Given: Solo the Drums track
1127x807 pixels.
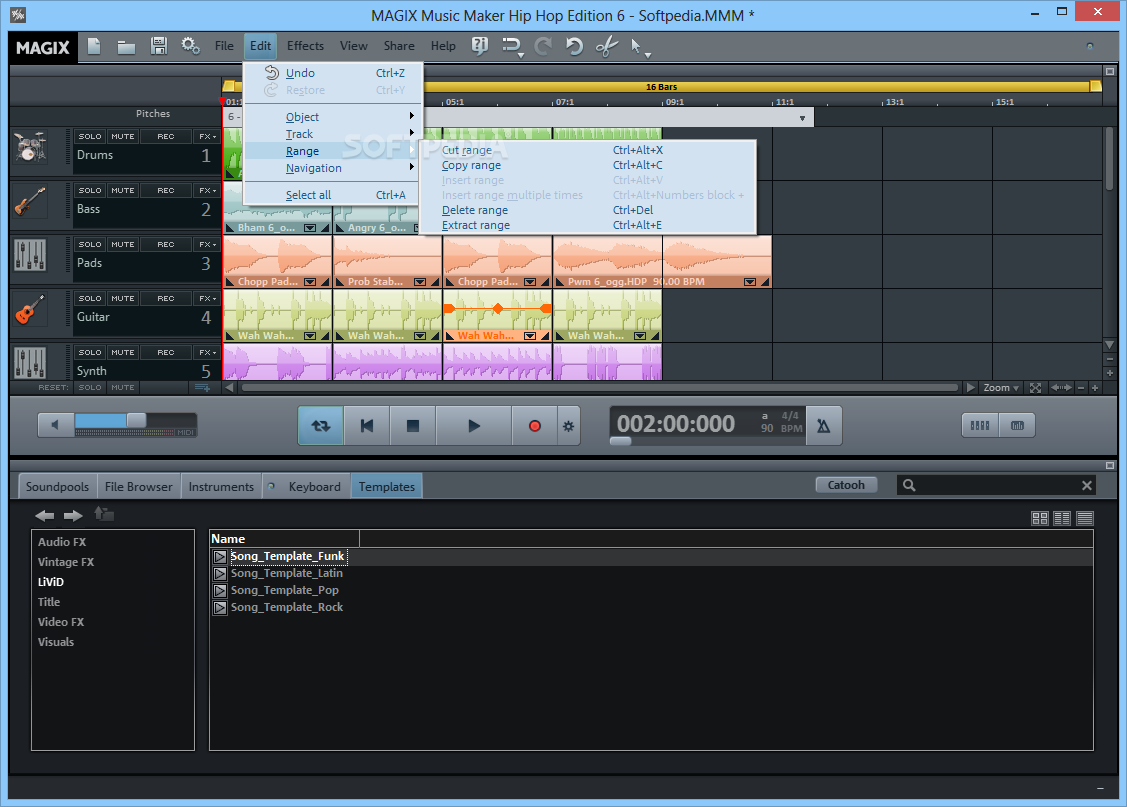Looking at the screenshot, I should [90, 137].
